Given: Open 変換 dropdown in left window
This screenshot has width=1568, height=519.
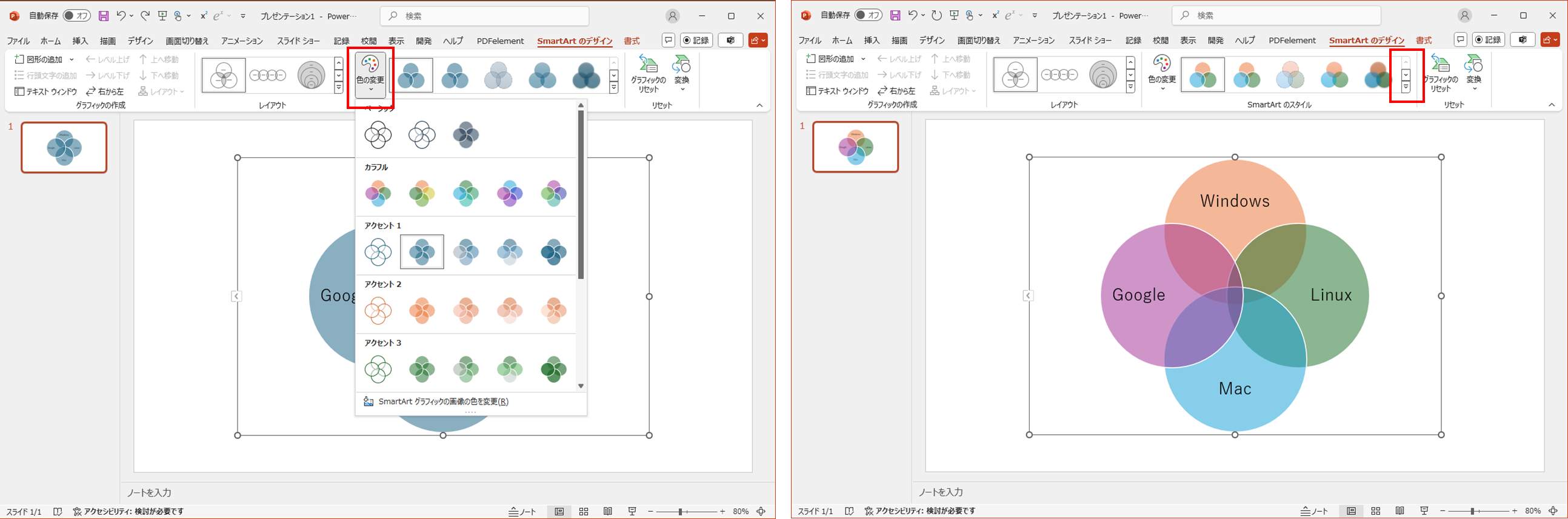Looking at the screenshot, I should click(x=682, y=74).
